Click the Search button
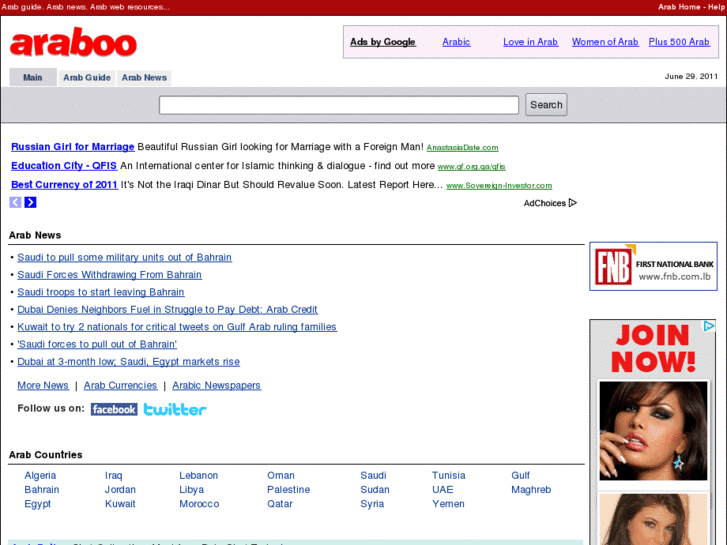Image resolution: width=727 pixels, height=545 pixels. [546, 105]
